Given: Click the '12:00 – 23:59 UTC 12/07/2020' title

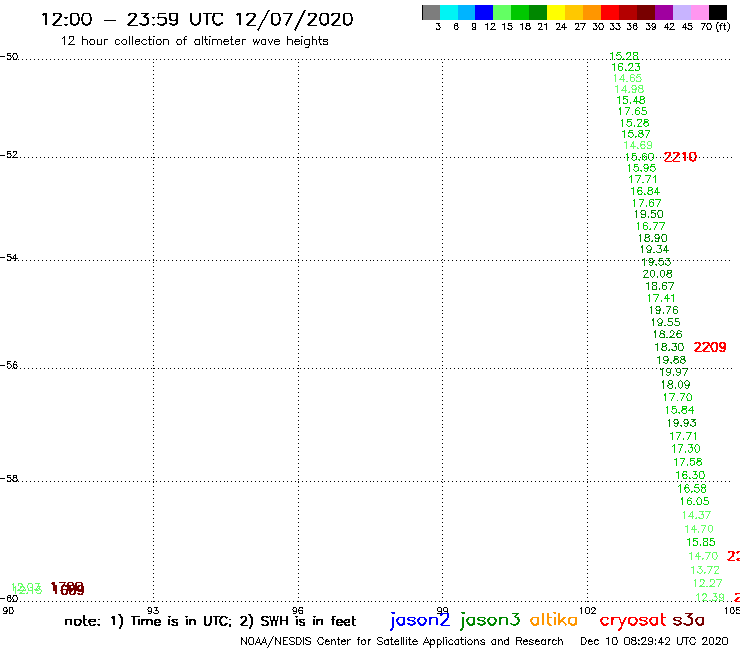Looking at the screenshot, I should pyautogui.click(x=197, y=19).
